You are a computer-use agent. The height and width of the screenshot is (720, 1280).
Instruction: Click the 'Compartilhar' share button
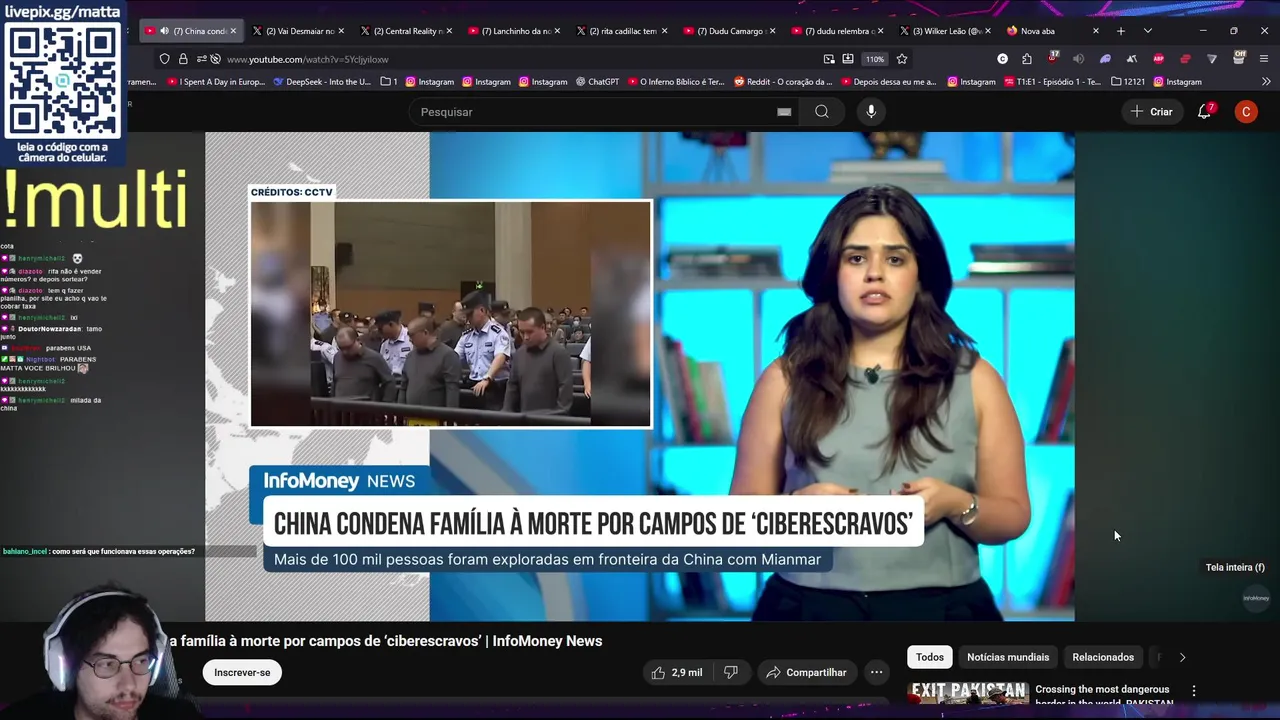[x=806, y=672]
